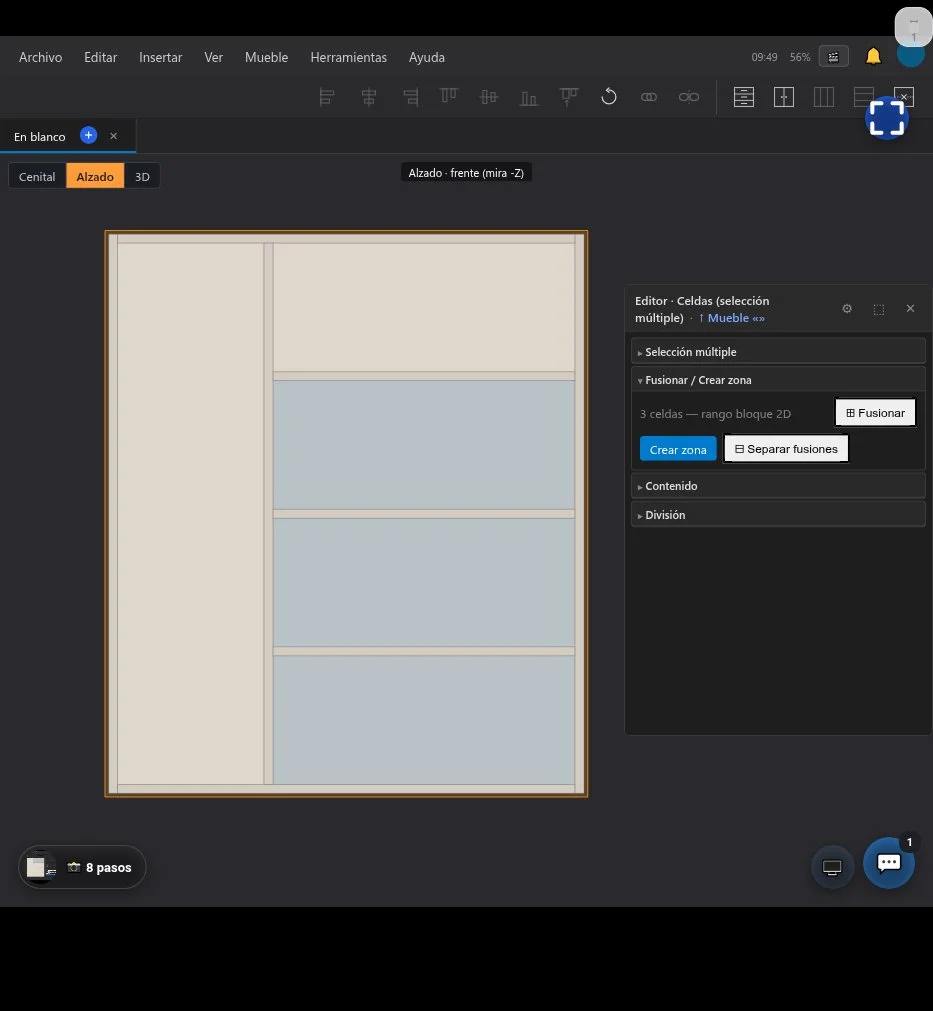Open the notifications bell

(x=873, y=57)
